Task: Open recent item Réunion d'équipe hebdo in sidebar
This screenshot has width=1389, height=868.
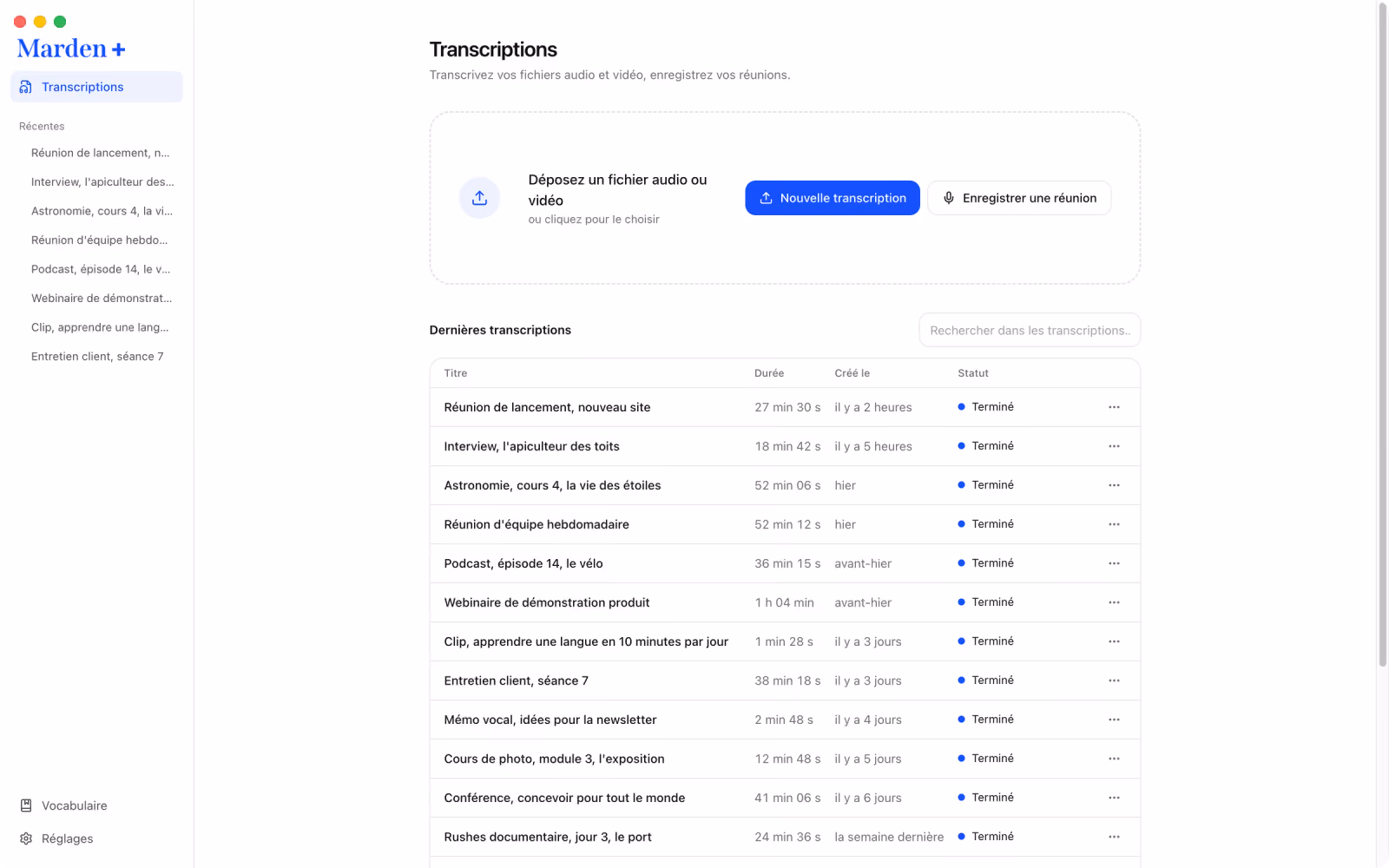Action: [101, 240]
